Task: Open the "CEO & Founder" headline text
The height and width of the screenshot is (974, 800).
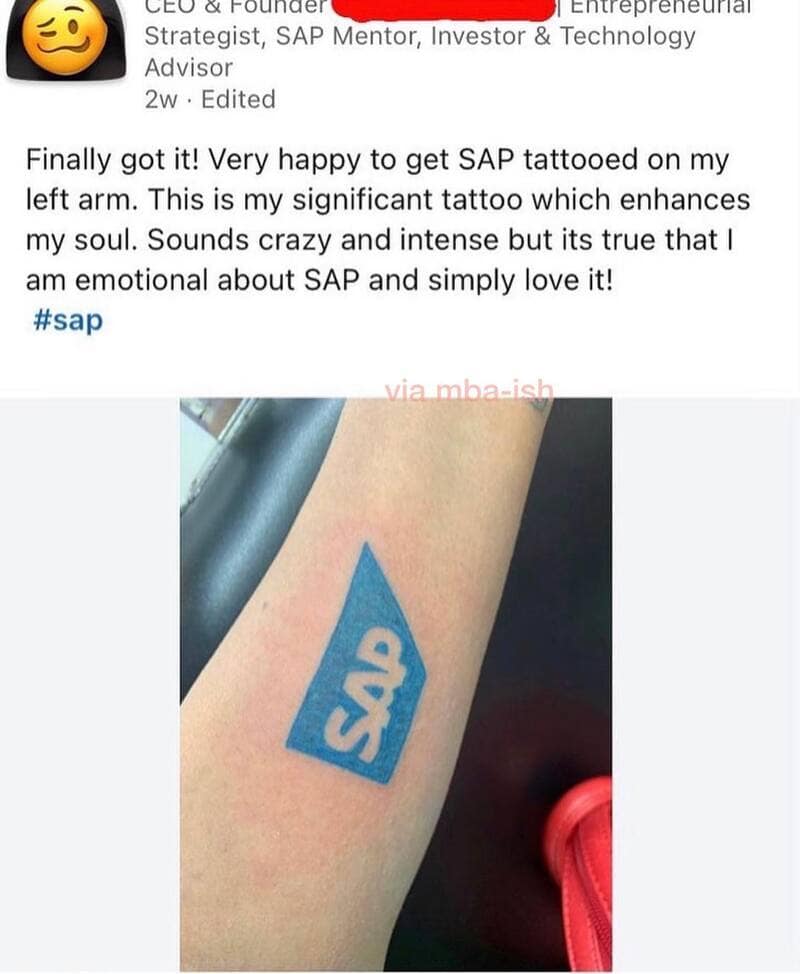Action: (235, 7)
